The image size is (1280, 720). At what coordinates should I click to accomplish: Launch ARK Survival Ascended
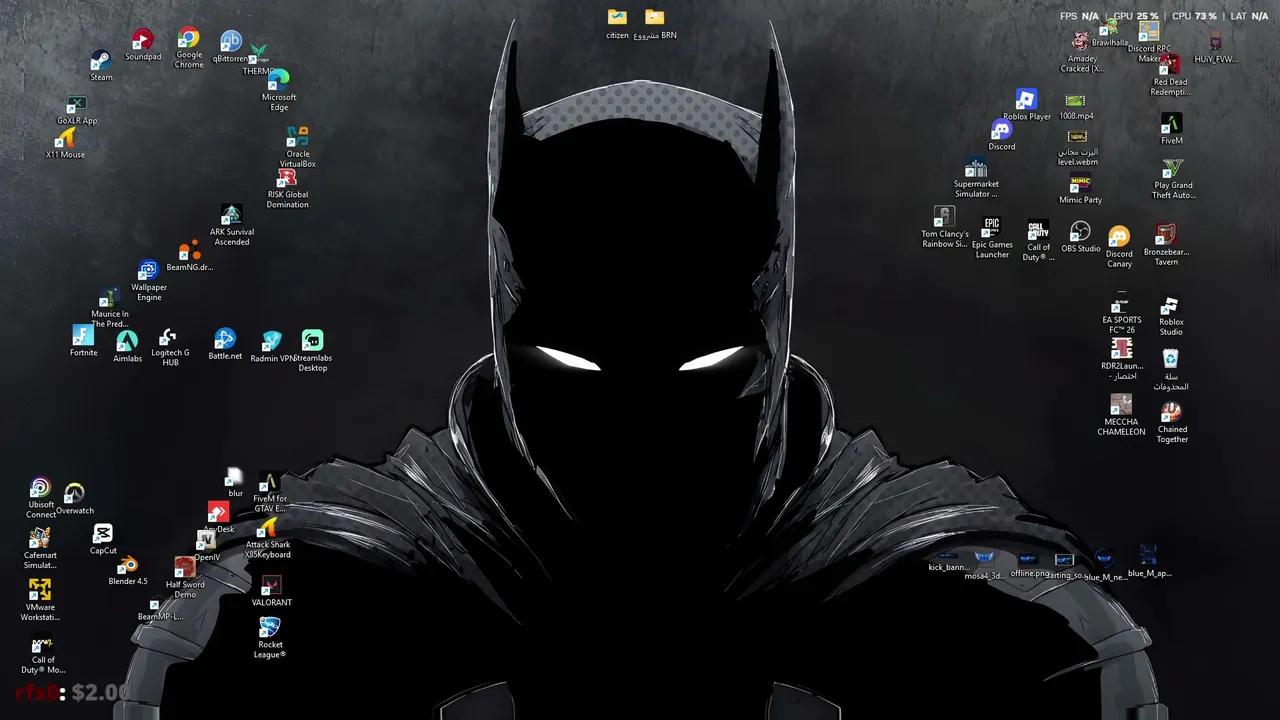[x=231, y=224]
